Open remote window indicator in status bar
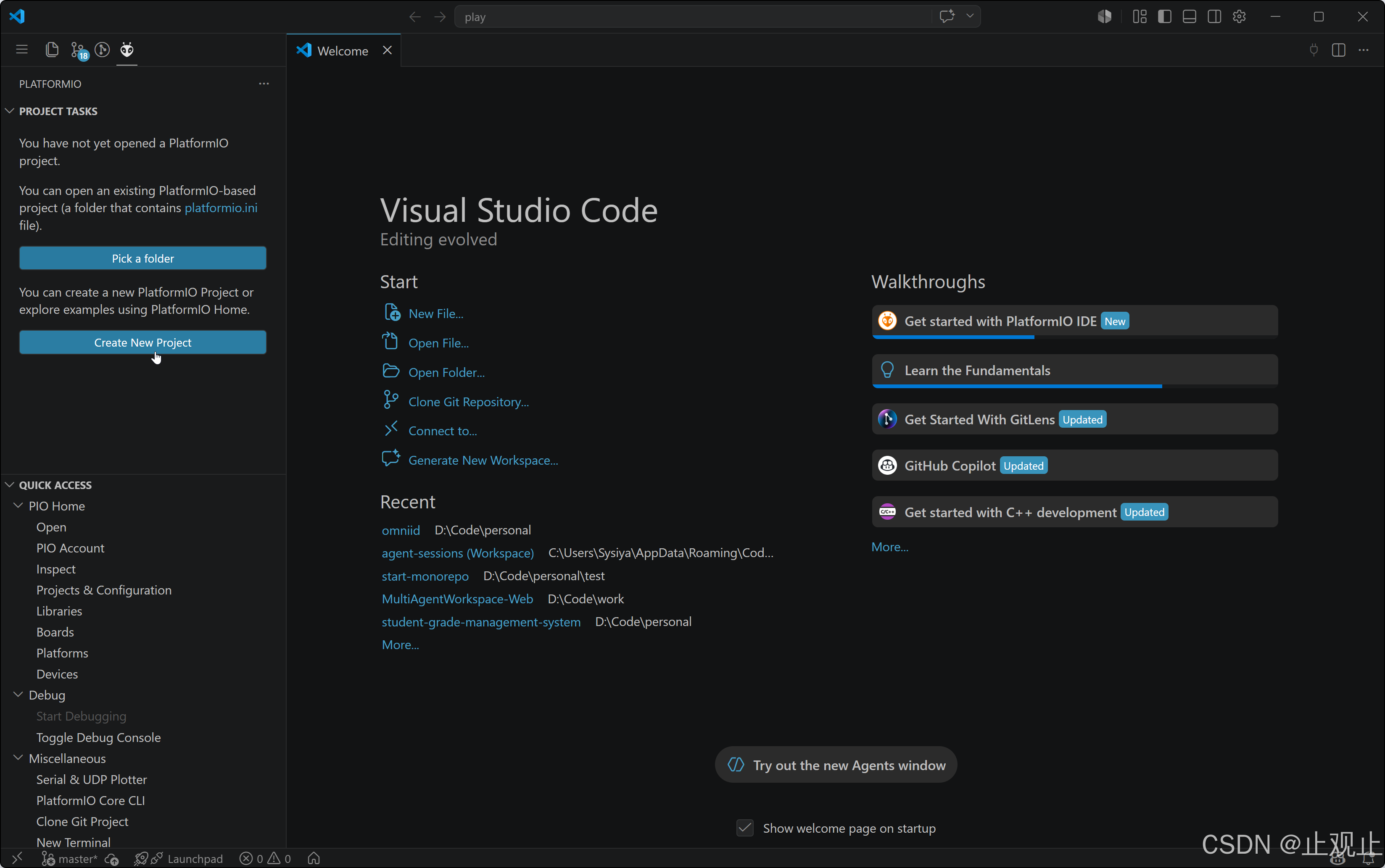 coord(17,858)
